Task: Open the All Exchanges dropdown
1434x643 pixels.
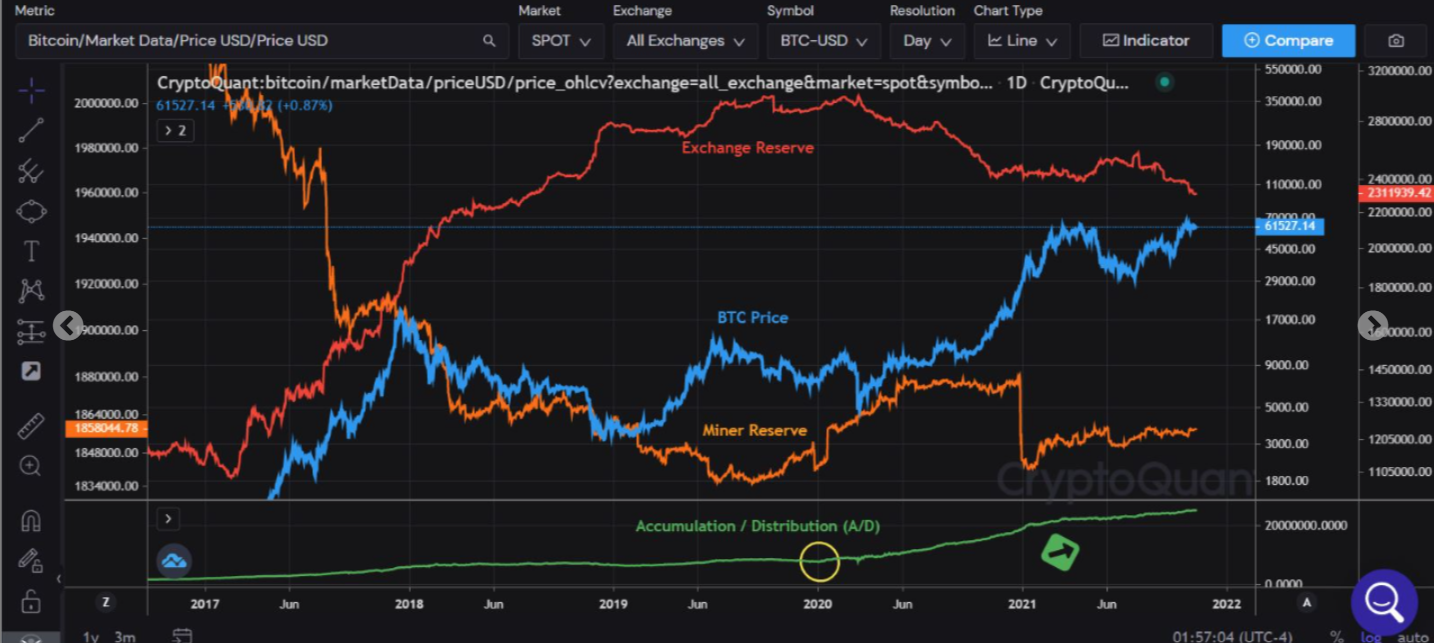Action: [x=684, y=41]
